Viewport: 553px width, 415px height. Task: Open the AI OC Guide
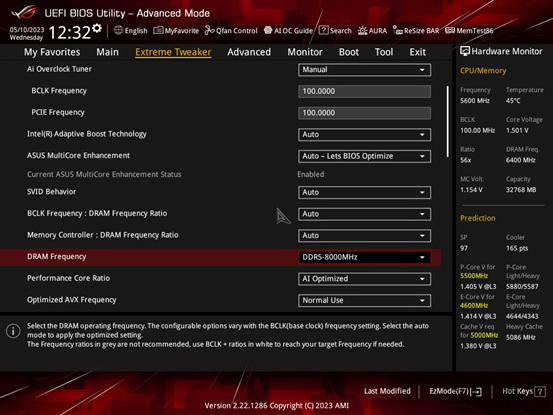coord(288,31)
